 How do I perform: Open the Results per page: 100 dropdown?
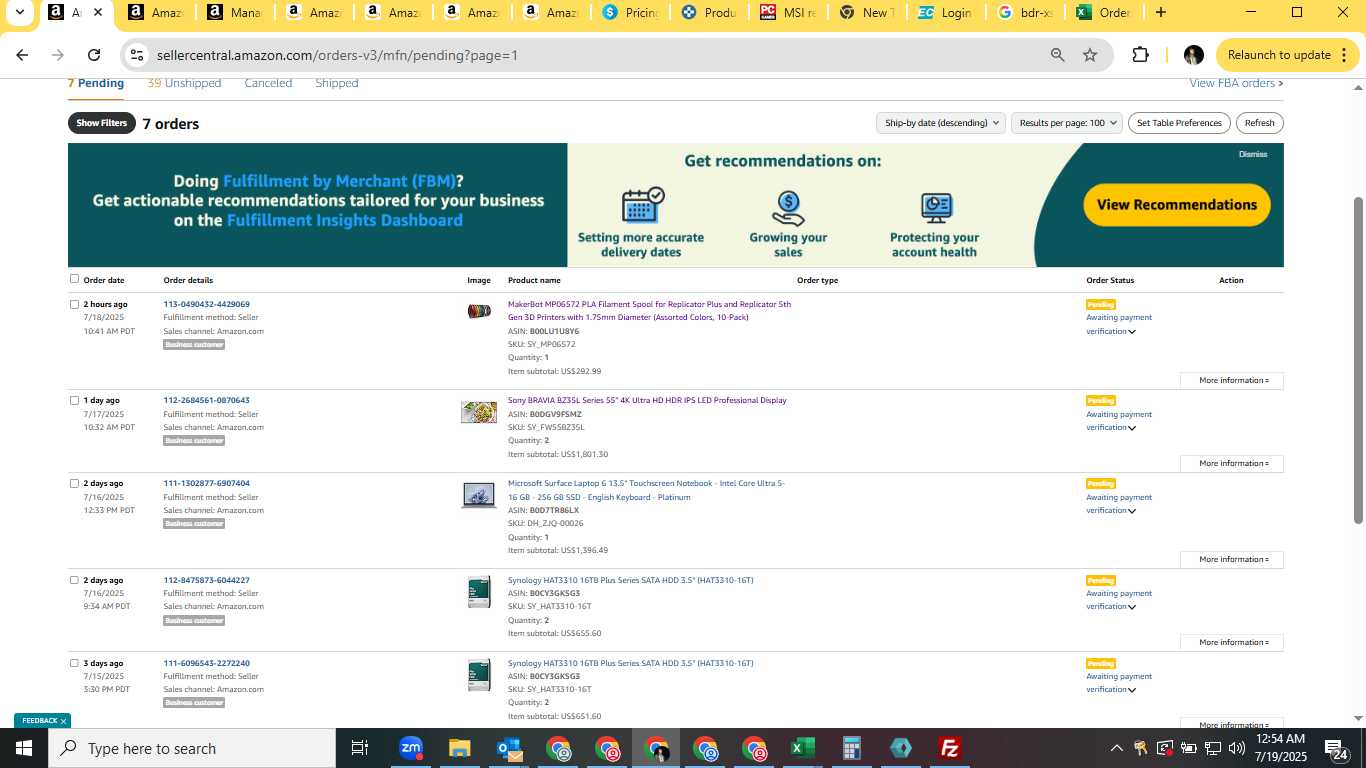[x=1067, y=123]
